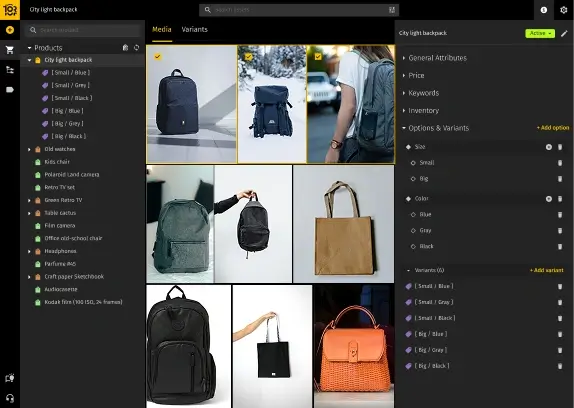Expand the General Attributes section
The width and height of the screenshot is (574, 408).
point(404,58)
